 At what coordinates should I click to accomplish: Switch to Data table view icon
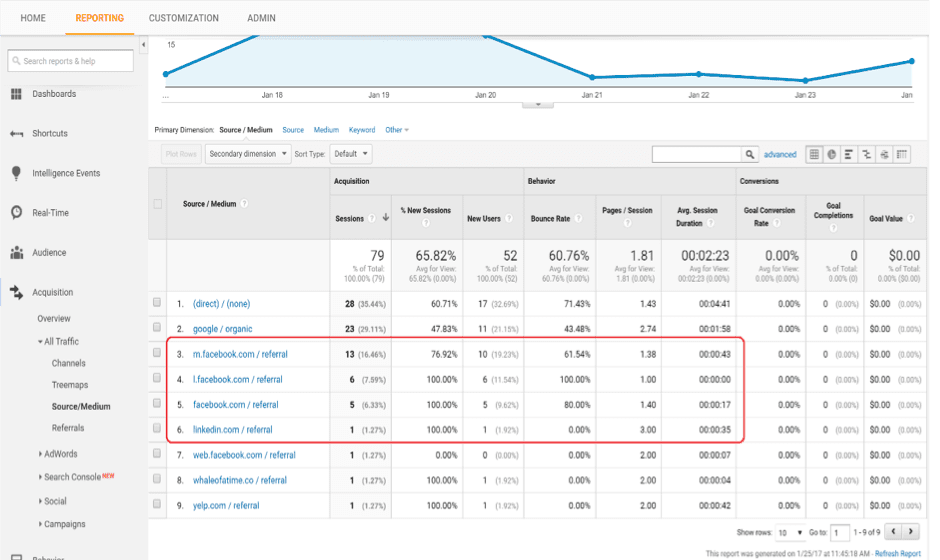click(814, 155)
